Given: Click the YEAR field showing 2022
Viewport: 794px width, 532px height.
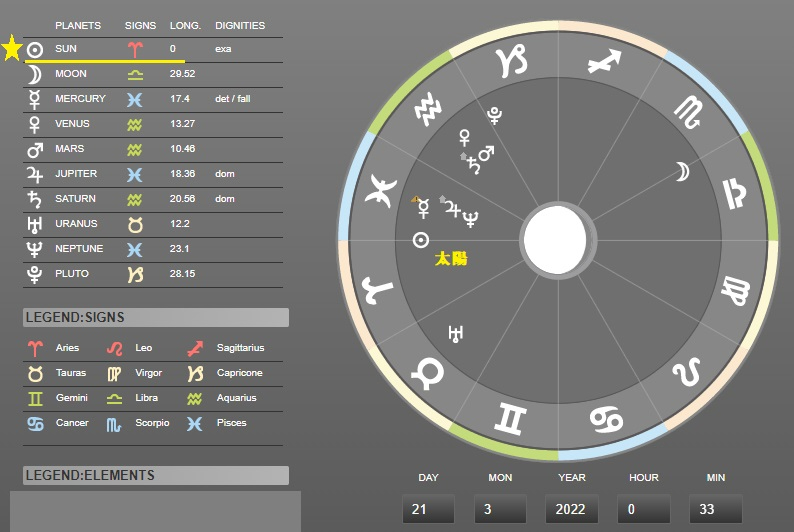Looking at the screenshot, I should [x=572, y=509].
